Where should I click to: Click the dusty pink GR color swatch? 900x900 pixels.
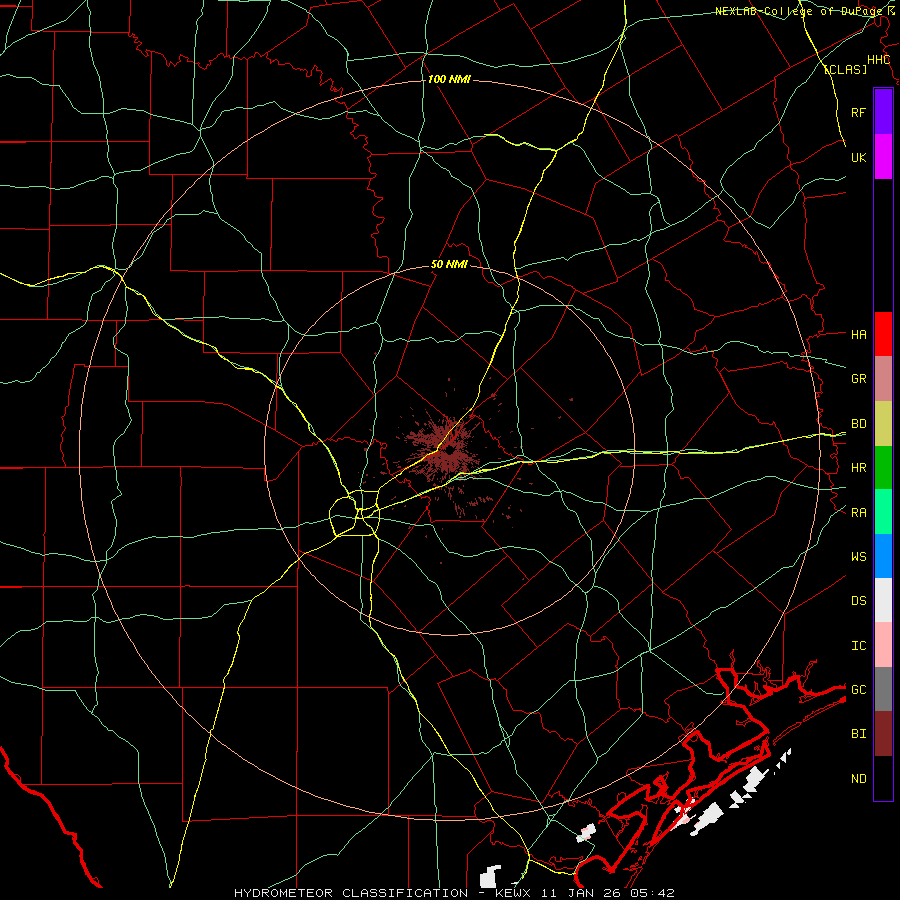click(883, 379)
